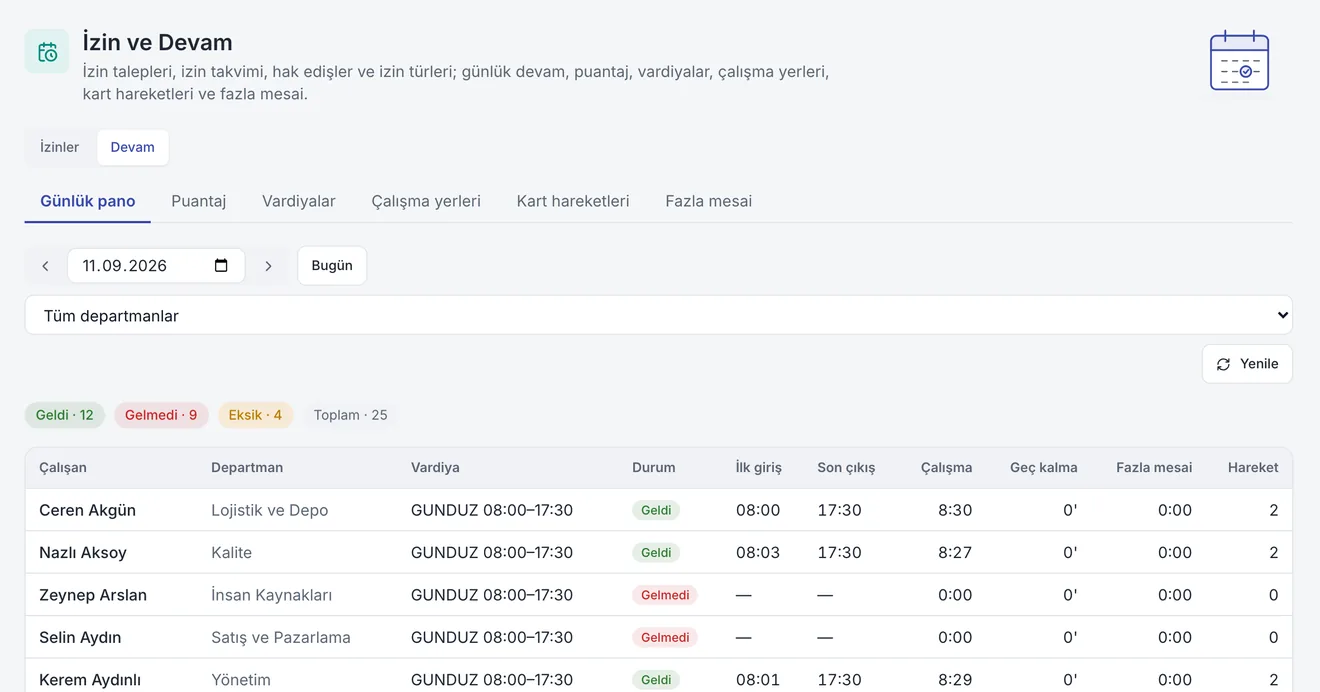This screenshot has width=1320, height=692.
Task: Select the Devam tab
Action: 133,147
